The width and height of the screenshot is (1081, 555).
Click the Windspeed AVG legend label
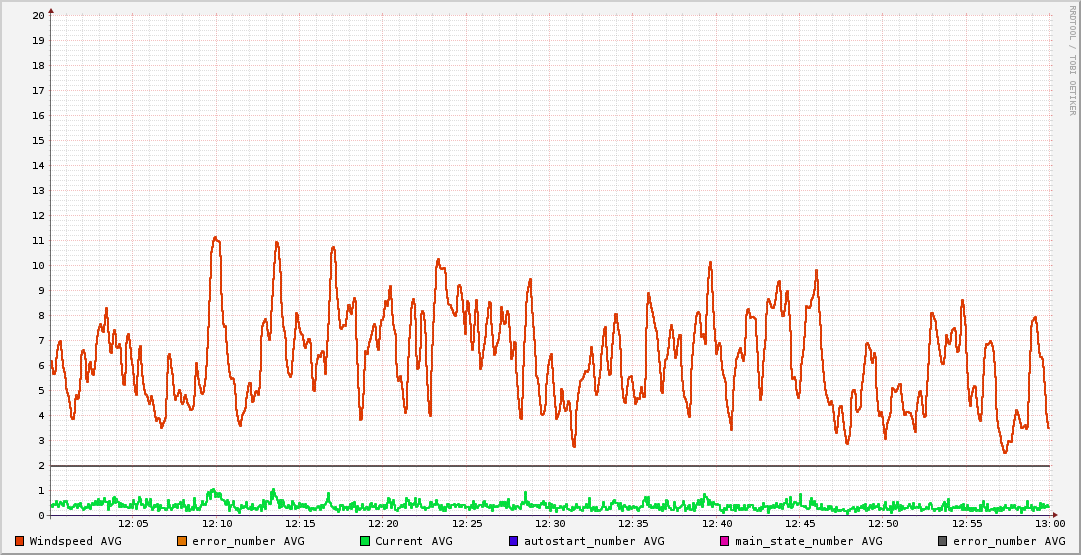(x=75, y=541)
